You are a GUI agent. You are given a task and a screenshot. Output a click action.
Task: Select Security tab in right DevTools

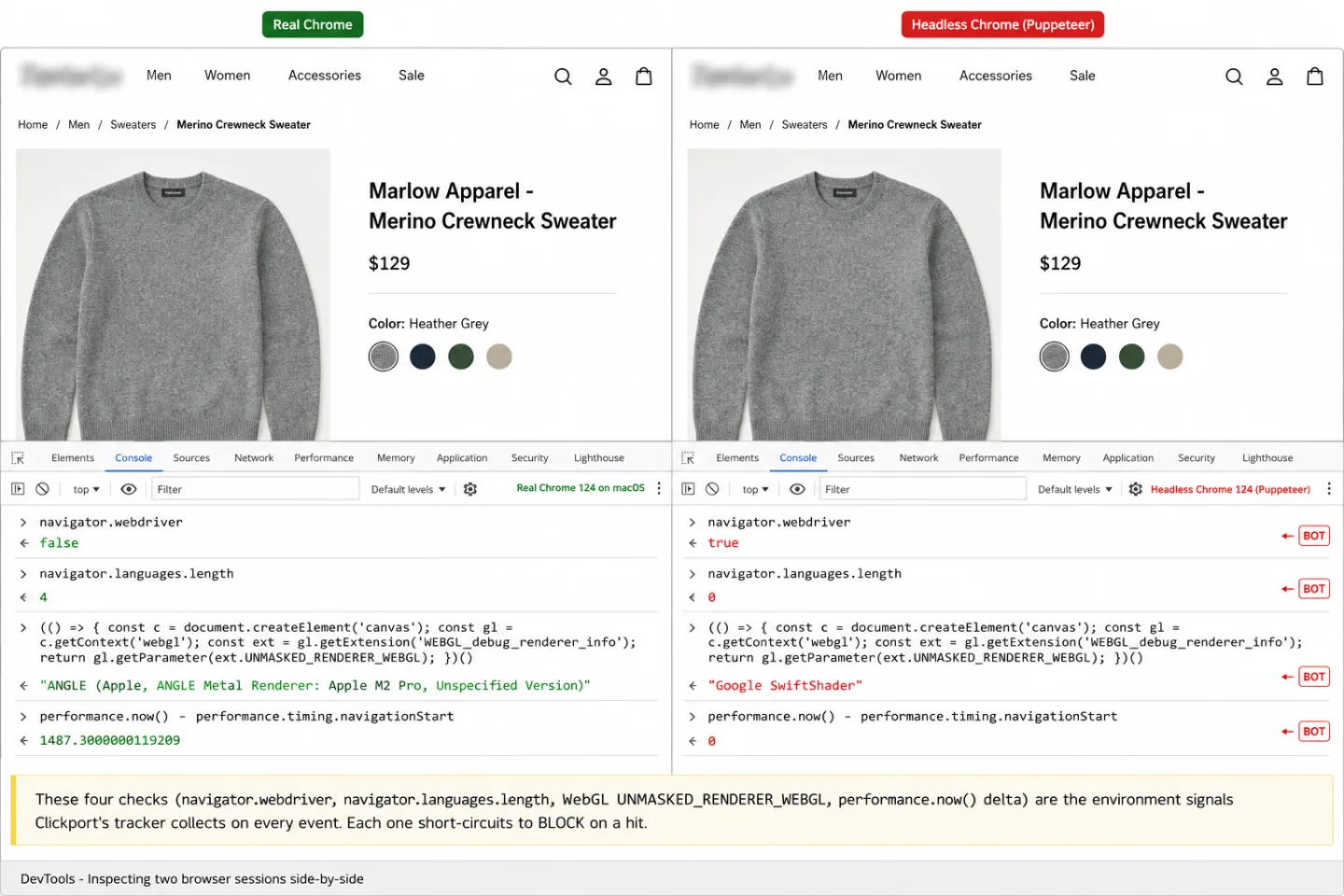pos(1197,458)
